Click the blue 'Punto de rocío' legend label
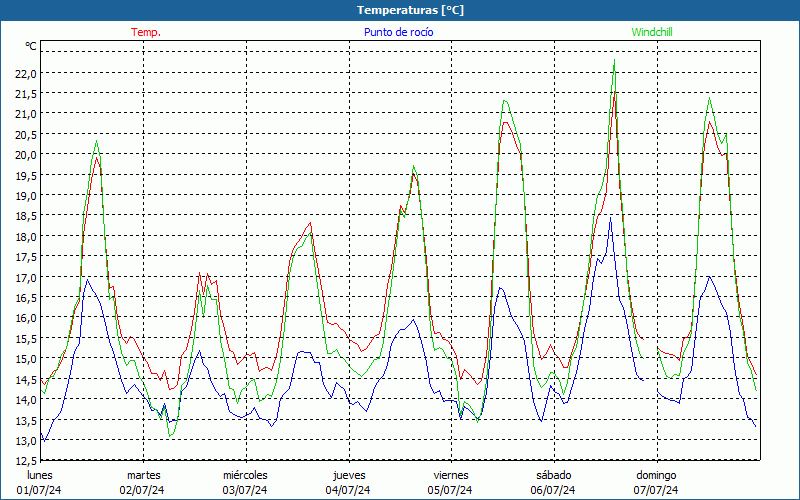 [x=398, y=32]
